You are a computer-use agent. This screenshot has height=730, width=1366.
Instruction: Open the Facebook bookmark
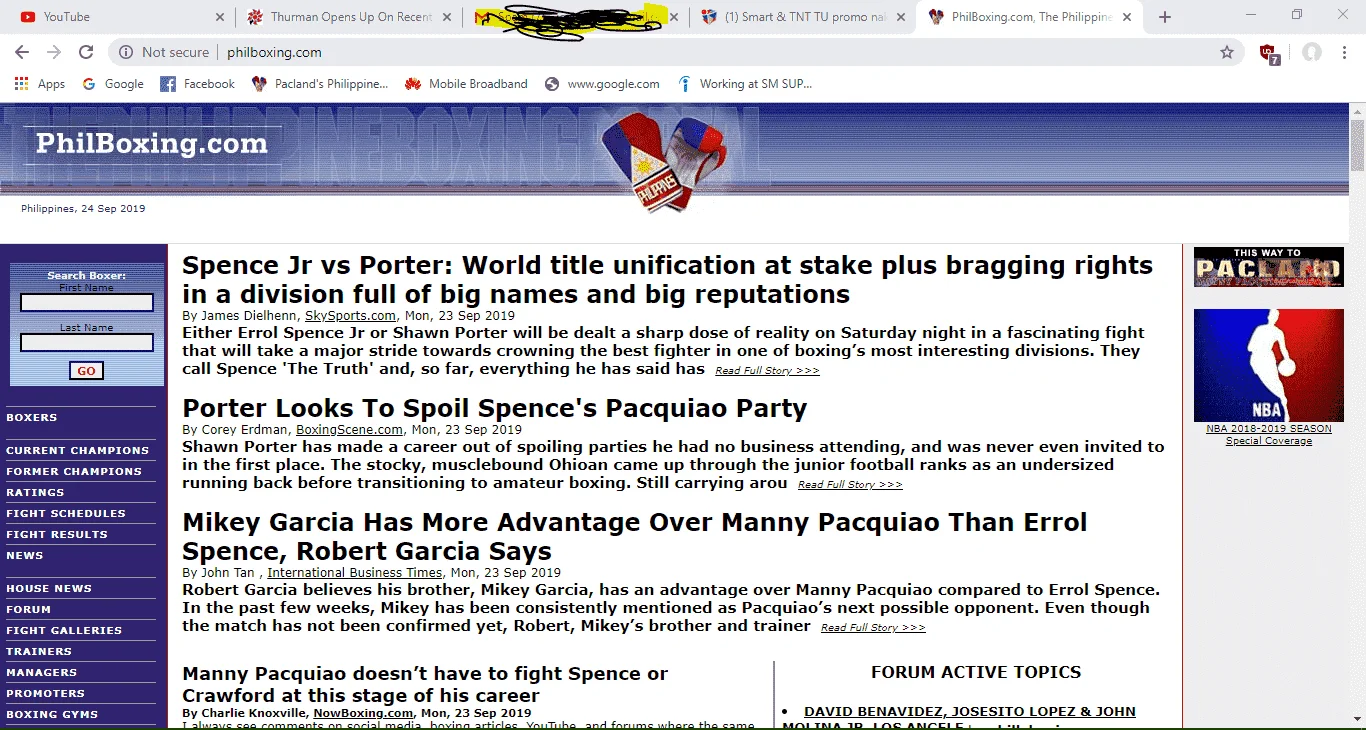pos(198,84)
